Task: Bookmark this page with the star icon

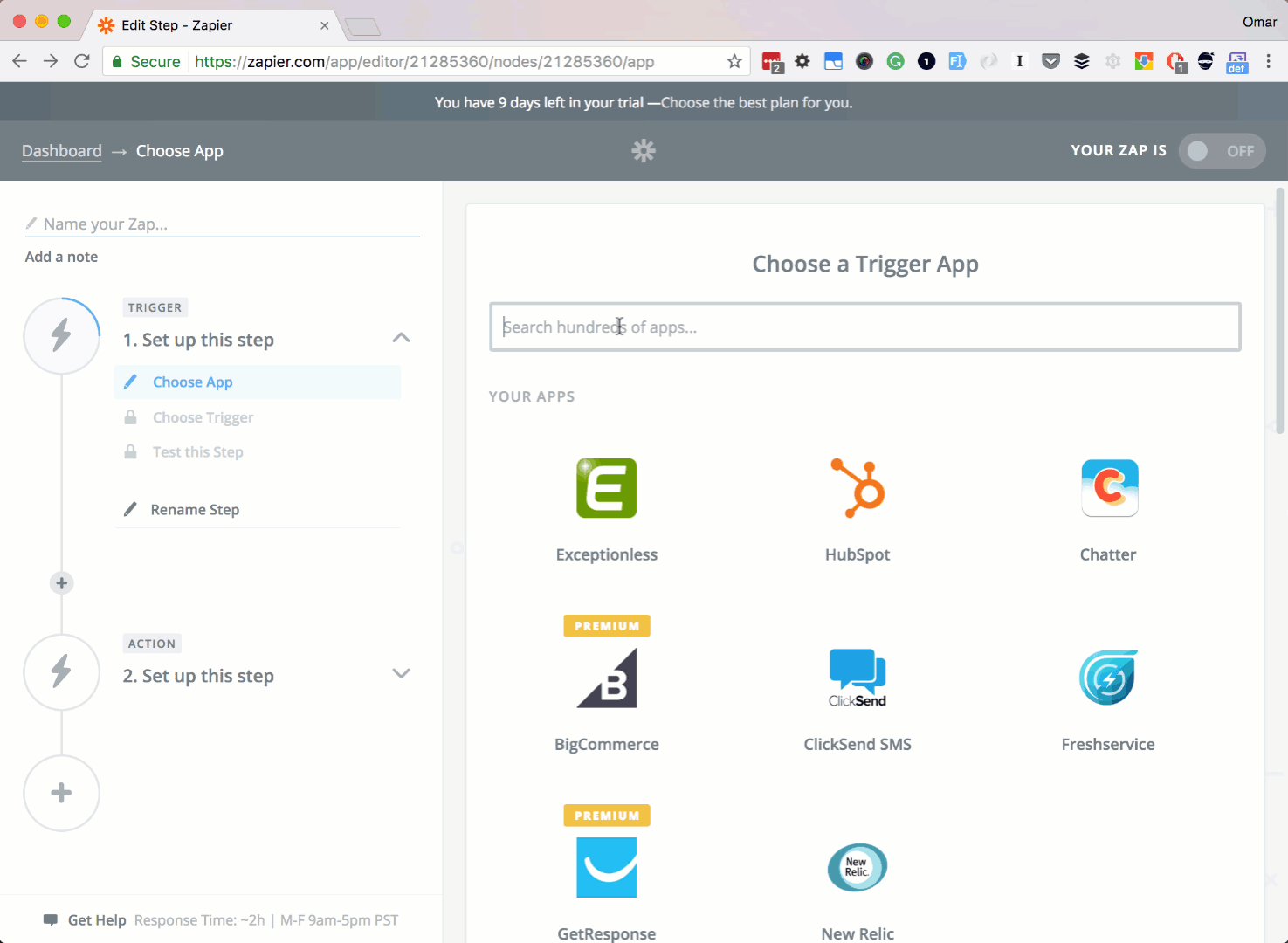Action: [x=734, y=61]
